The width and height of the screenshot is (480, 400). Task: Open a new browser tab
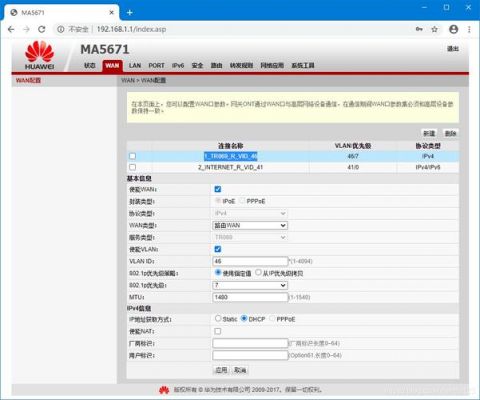click(x=130, y=13)
